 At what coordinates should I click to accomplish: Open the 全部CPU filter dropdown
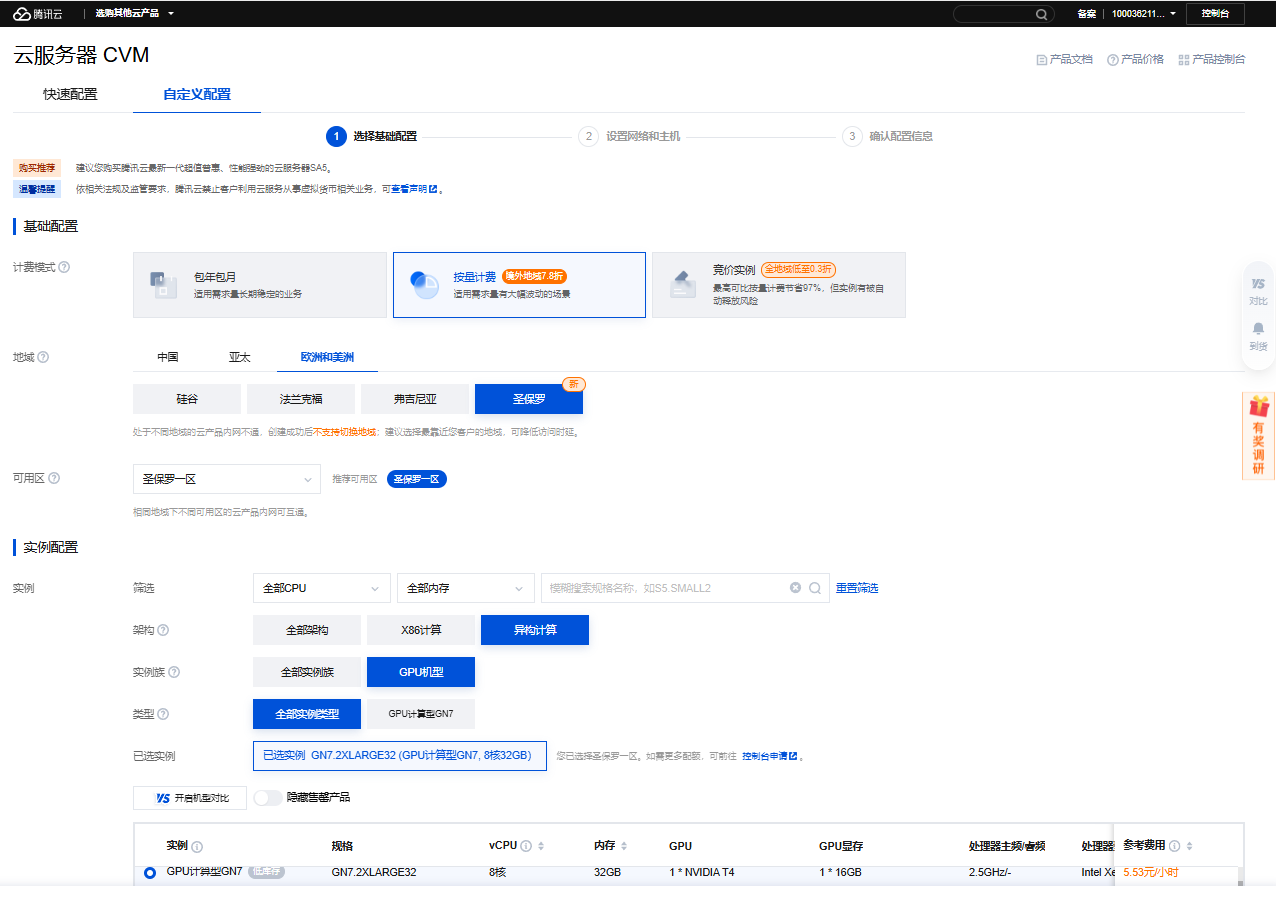(x=322, y=588)
